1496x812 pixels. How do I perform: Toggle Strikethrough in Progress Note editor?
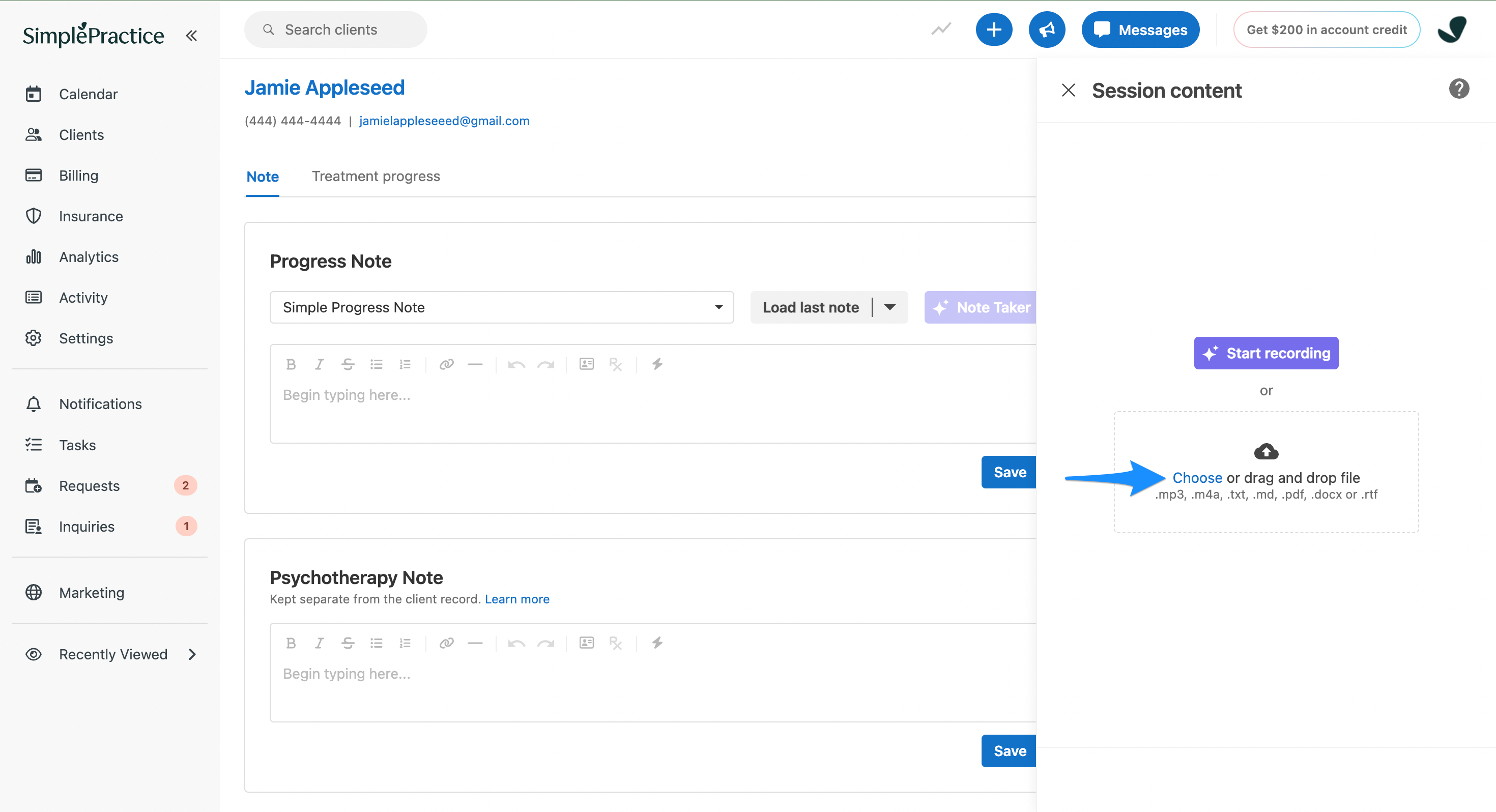tap(348, 364)
